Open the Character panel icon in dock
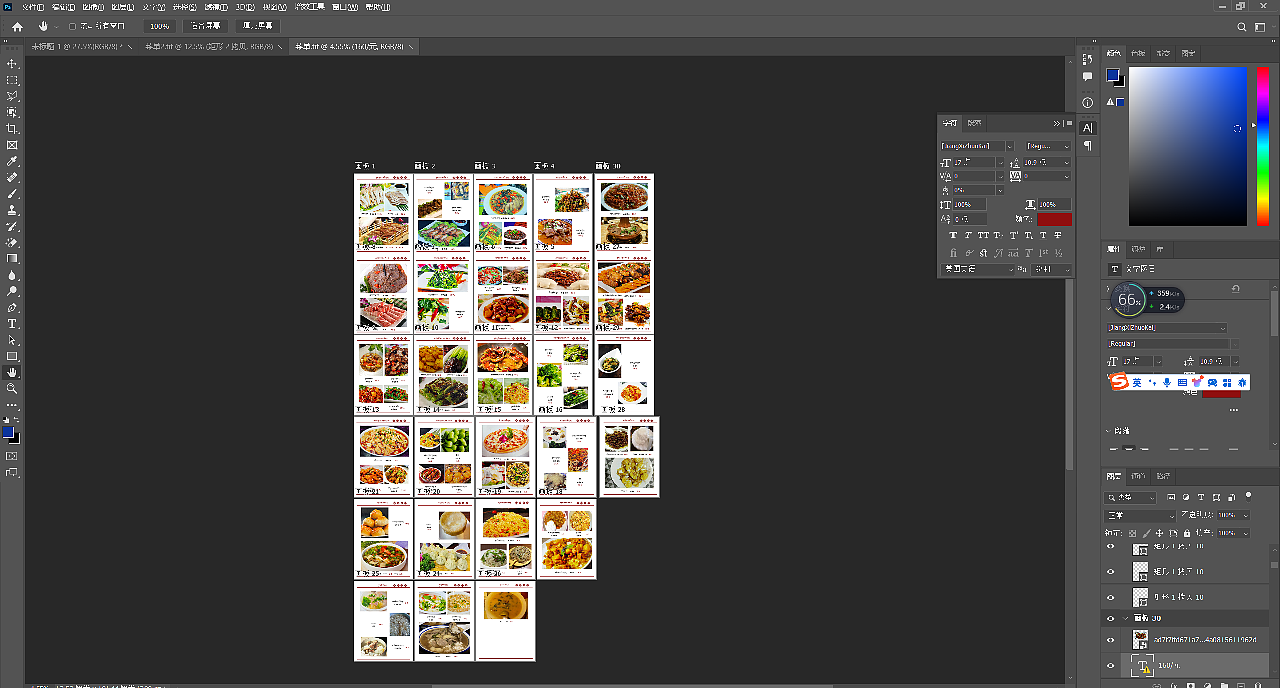1280x688 pixels. click(1088, 128)
